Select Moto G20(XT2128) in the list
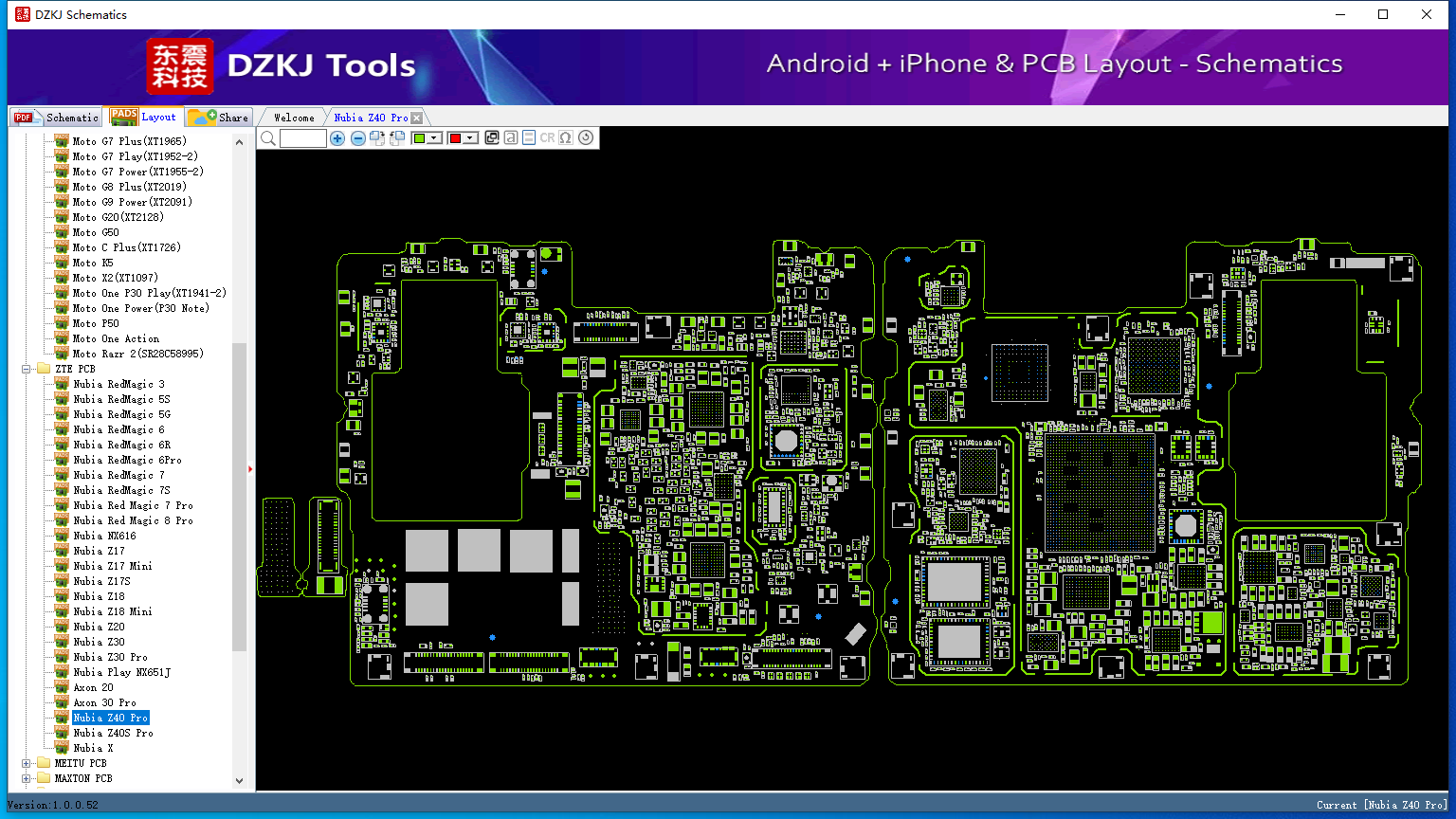Screen dimensions: 1456x819 [118, 217]
